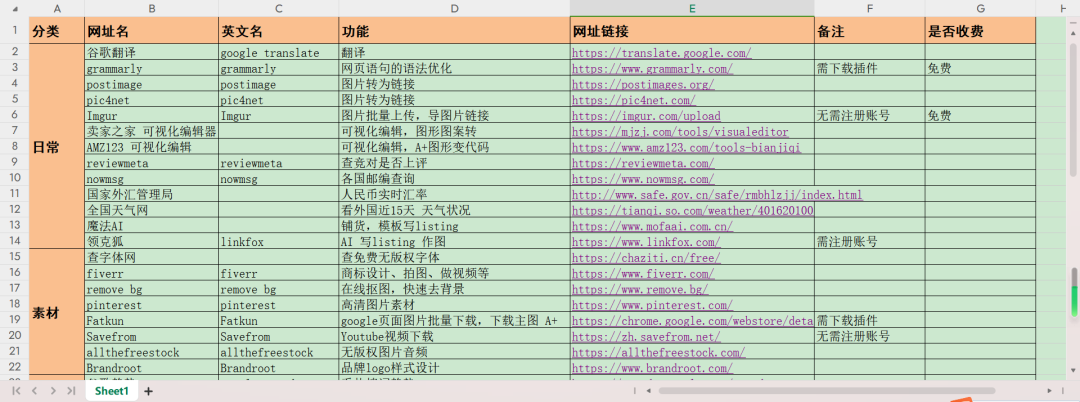Select the 英文名 header cell
1080x402 pixels.
click(x=278, y=31)
